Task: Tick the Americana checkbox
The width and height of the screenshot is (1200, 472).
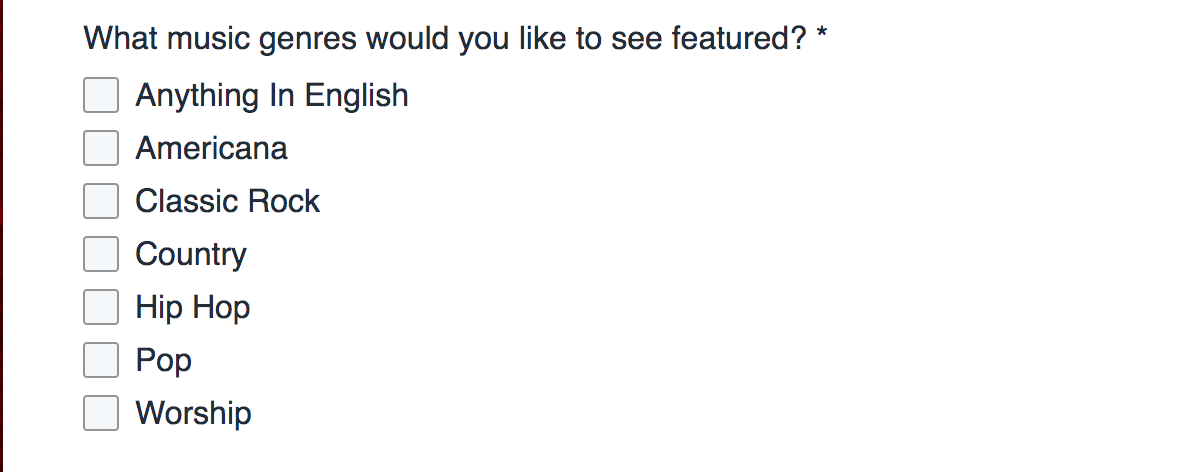Action: point(101,149)
